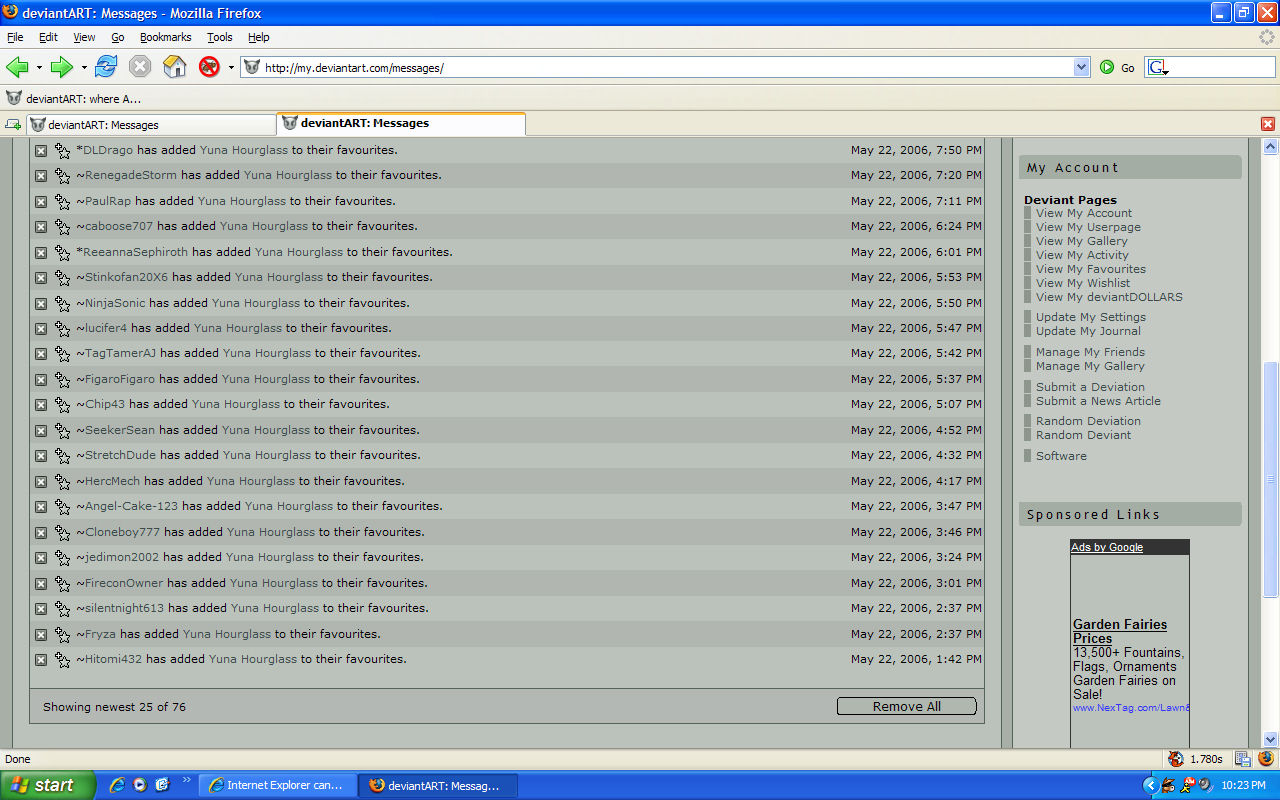Open the Back button history dropdown arrow
The height and width of the screenshot is (800, 1280).
(x=39, y=68)
